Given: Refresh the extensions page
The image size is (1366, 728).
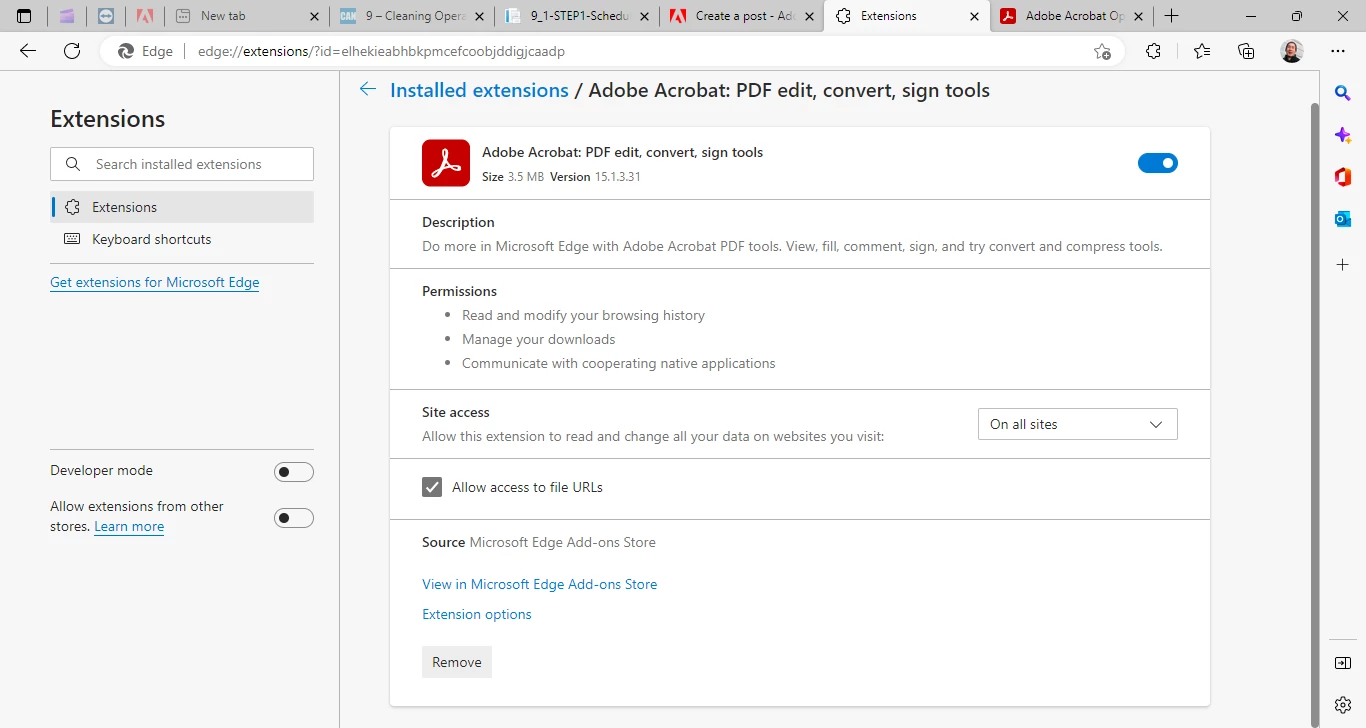Looking at the screenshot, I should (72, 51).
